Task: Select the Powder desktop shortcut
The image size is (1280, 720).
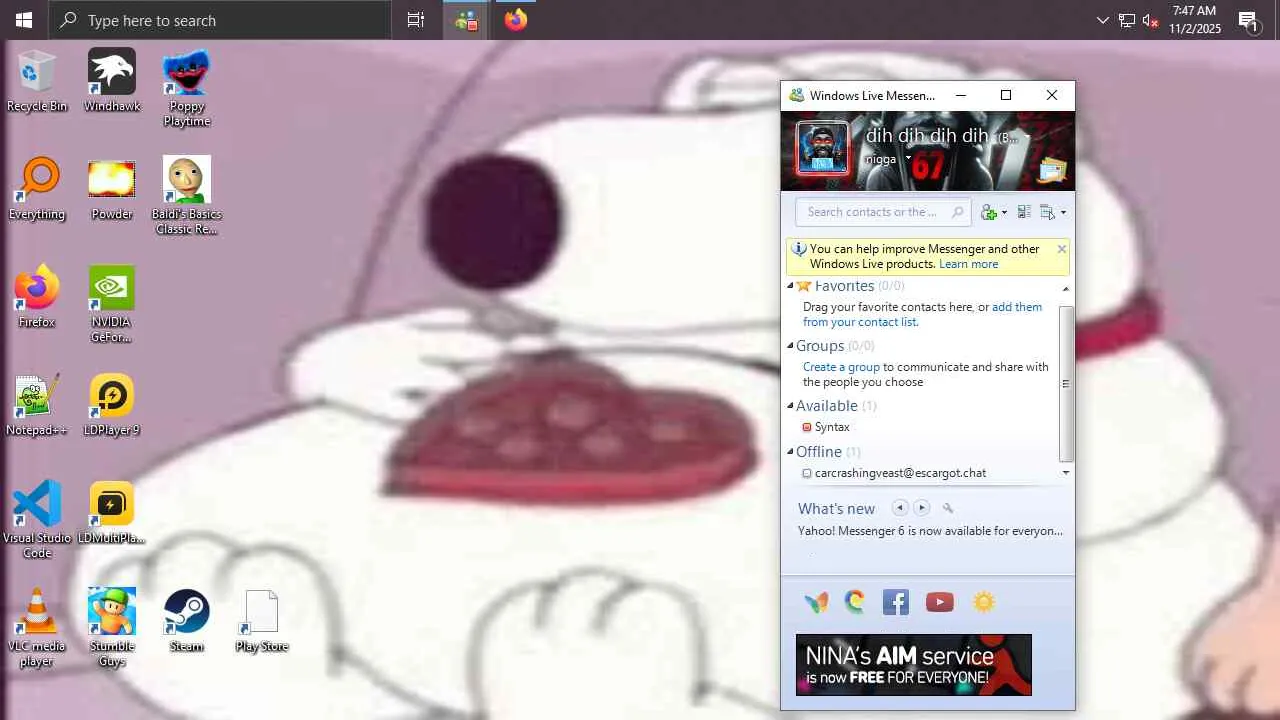Action: [x=112, y=190]
